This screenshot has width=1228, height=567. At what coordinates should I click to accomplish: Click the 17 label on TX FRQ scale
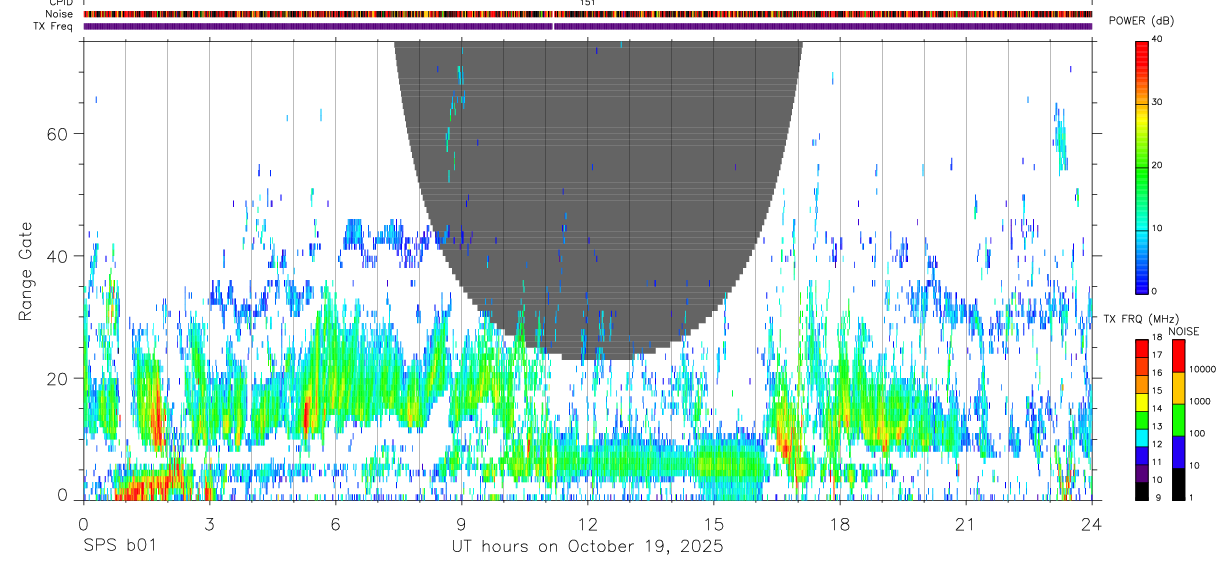[x=1157, y=355]
